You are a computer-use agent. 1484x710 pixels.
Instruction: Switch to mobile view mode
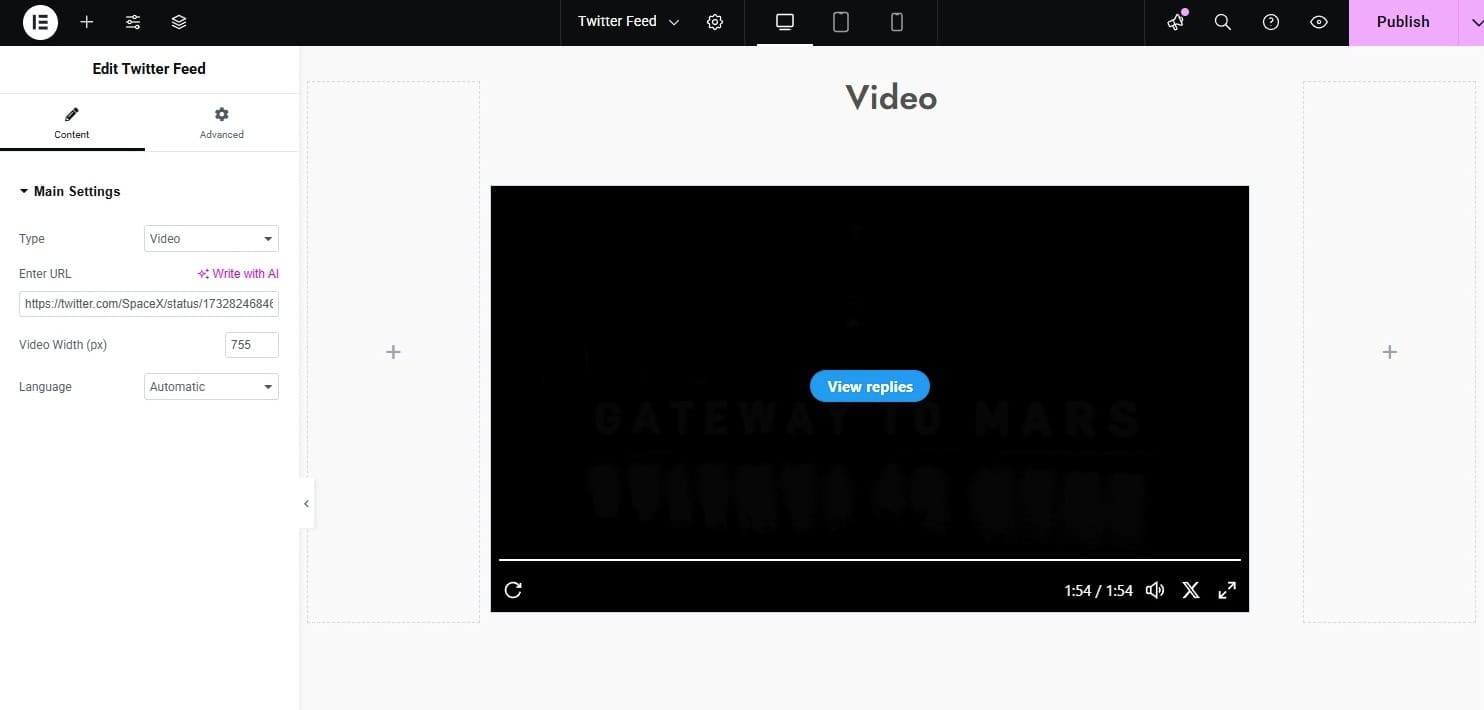tap(897, 22)
